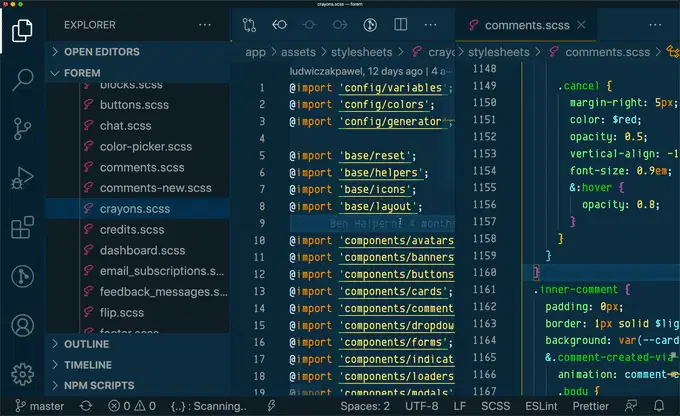Open the Extensions view
The height and width of the screenshot is (416, 680).
22,227
